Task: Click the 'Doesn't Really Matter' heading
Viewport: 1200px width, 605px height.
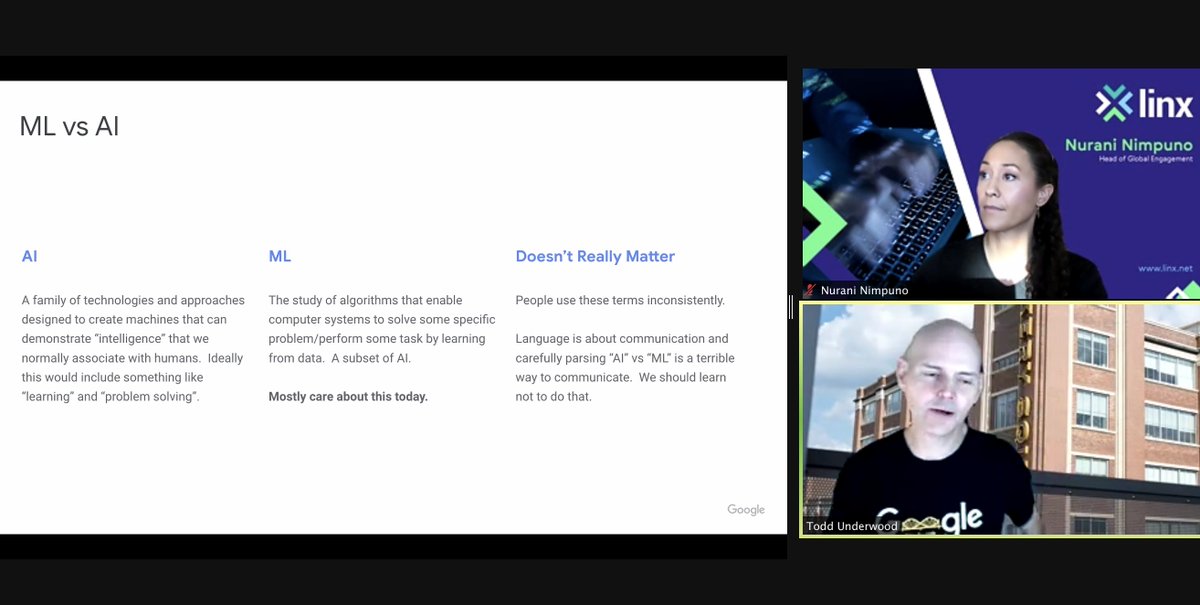Action: coord(595,256)
